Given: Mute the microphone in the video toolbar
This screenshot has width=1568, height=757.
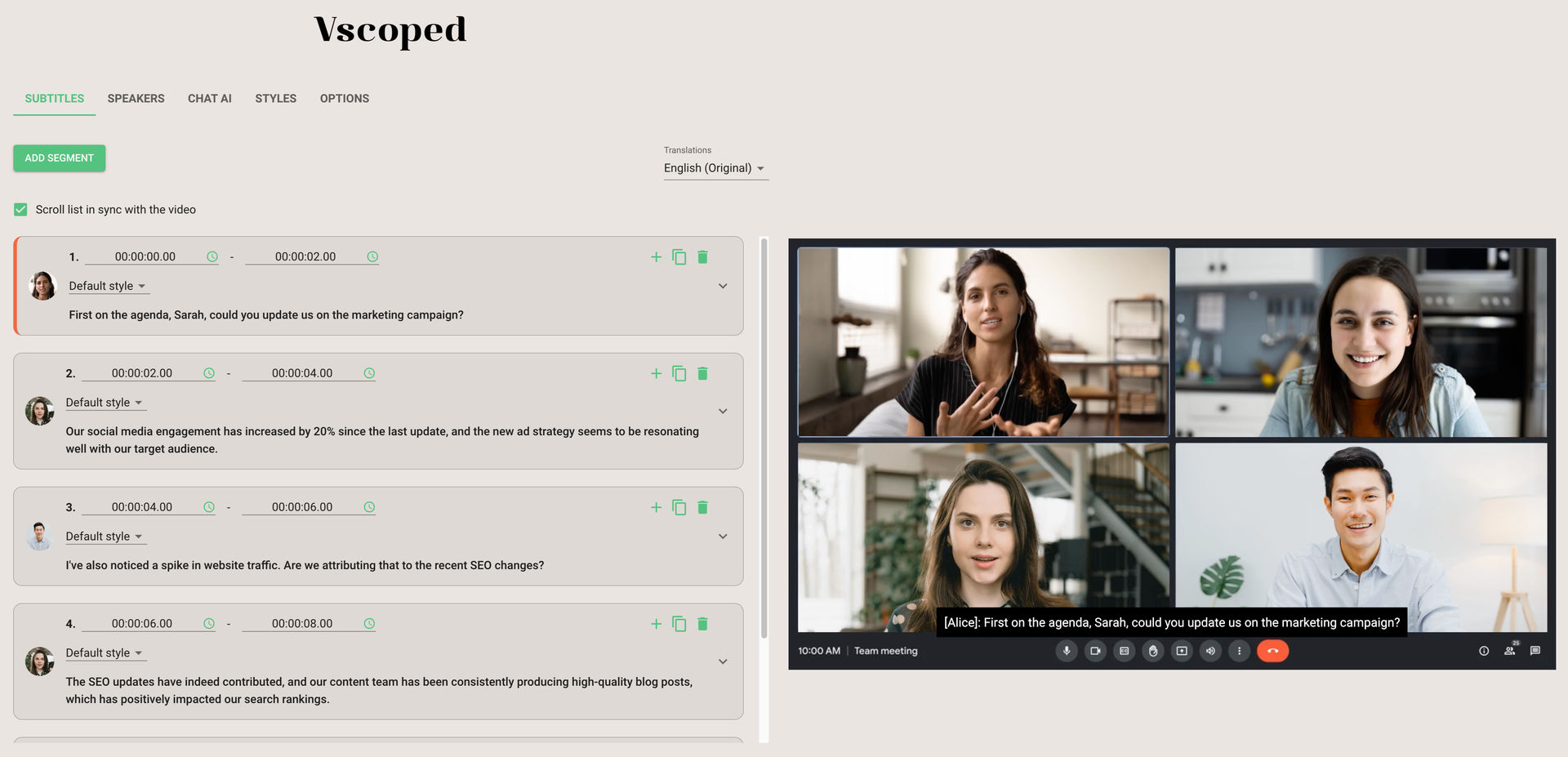Looking at the screenshot, I should click(x=1066, y=652).
